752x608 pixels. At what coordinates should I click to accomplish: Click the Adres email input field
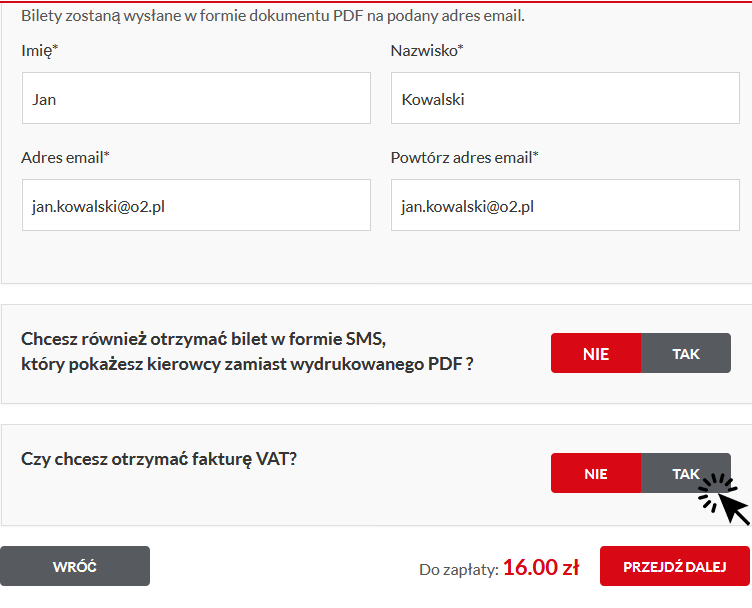(196, 205)
